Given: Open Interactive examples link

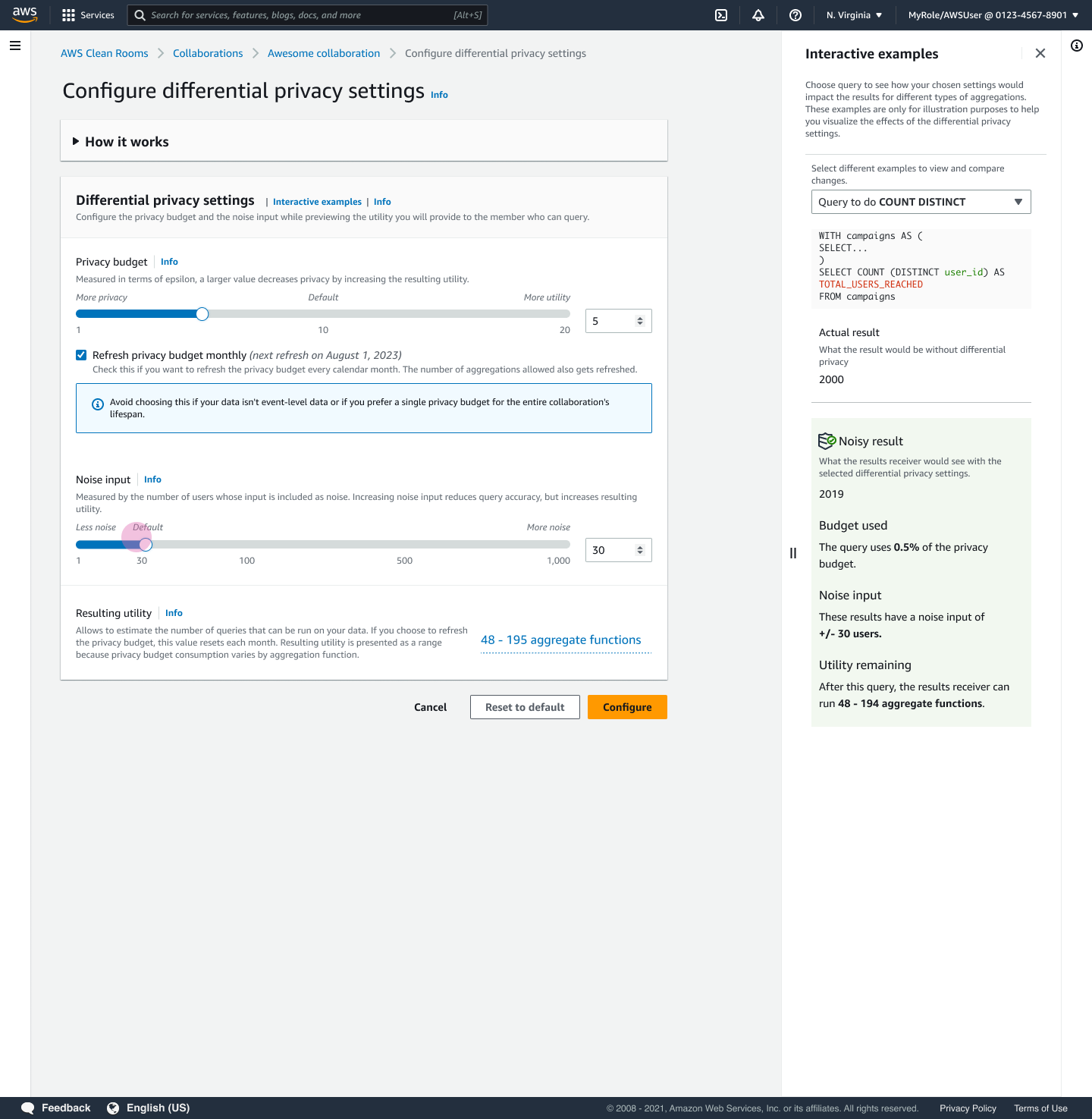Looking at the screenshot, I should [317, 202].
